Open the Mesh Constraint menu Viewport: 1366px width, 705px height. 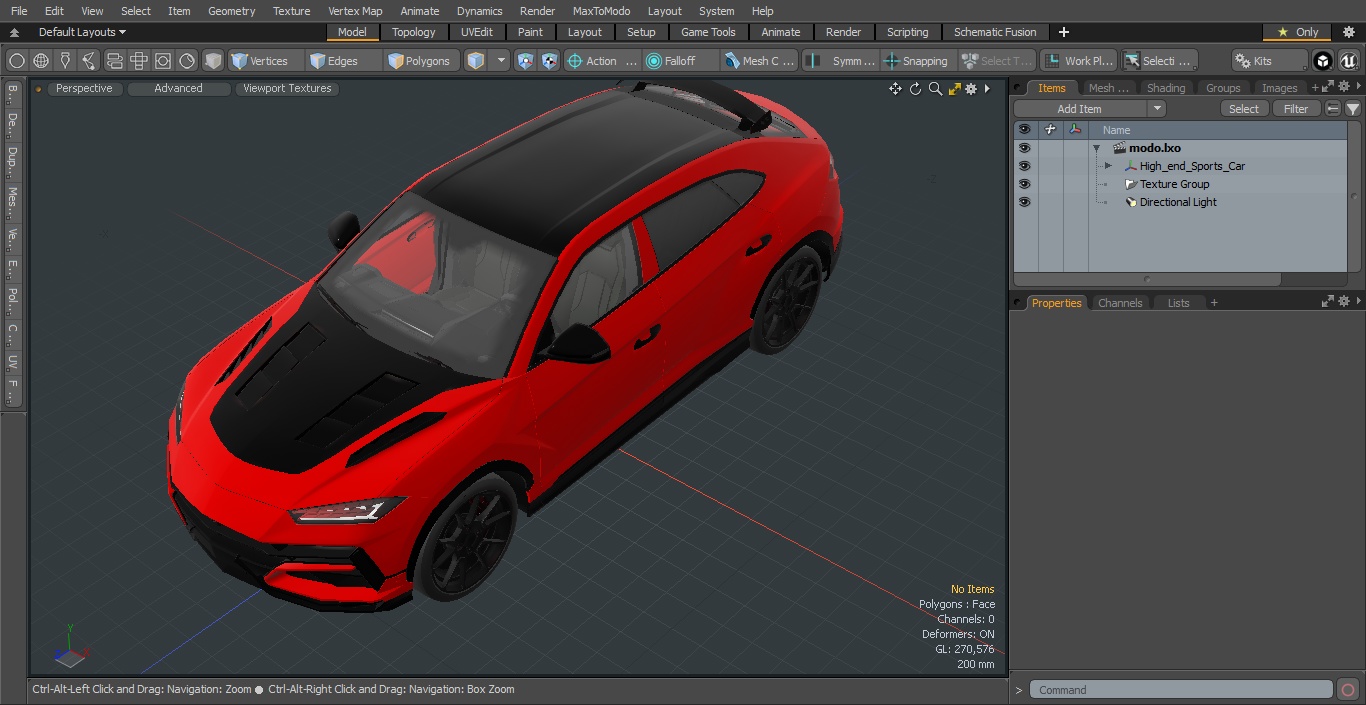coord(760,61)
